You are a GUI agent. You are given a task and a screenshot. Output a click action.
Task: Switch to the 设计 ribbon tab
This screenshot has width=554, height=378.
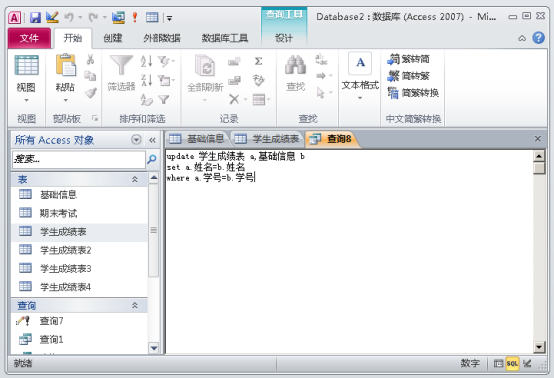(284, 38)
